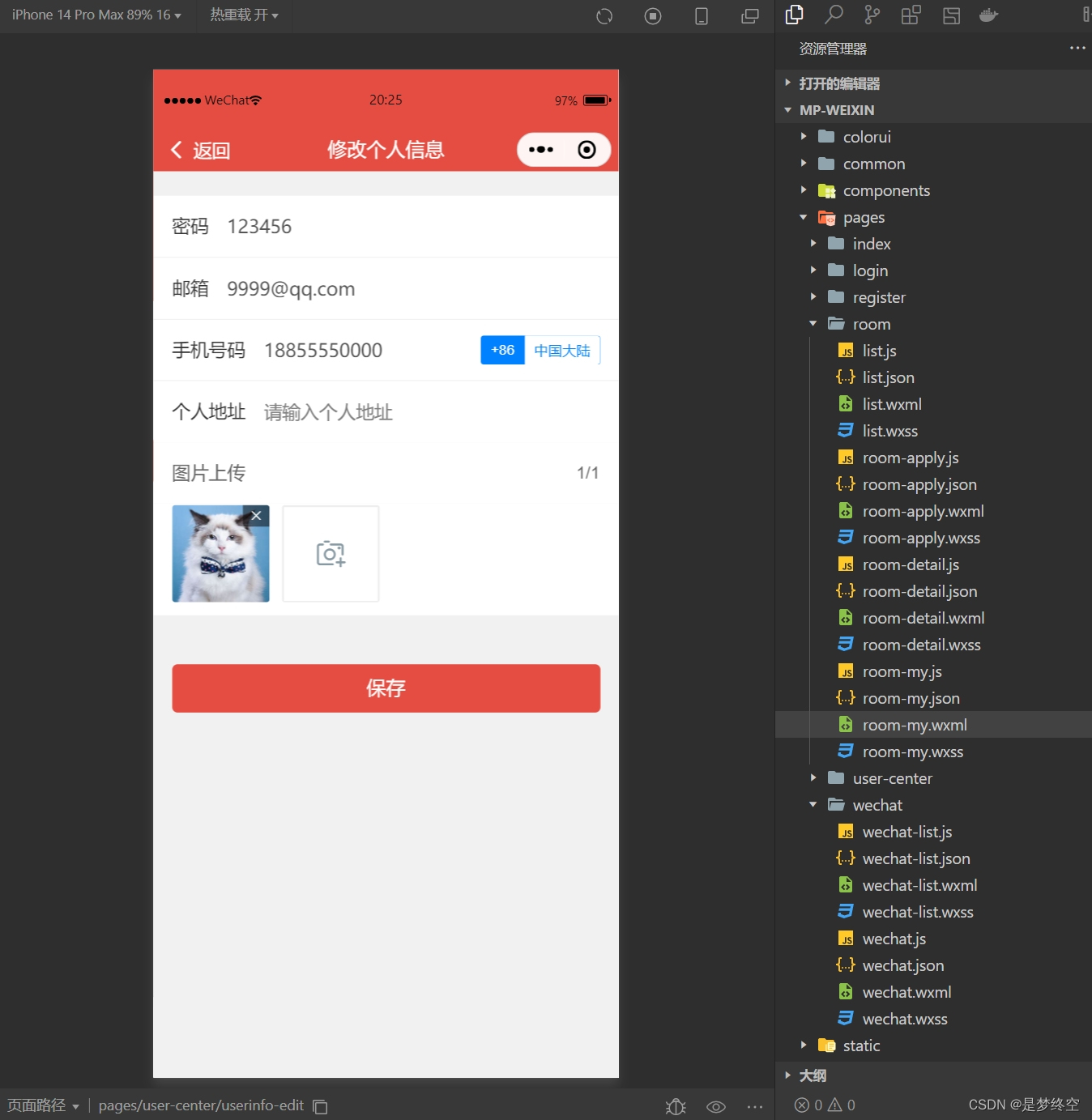Open the source control branch icon
Screen dimensions: 1092x1120
(x=872, y=15)
